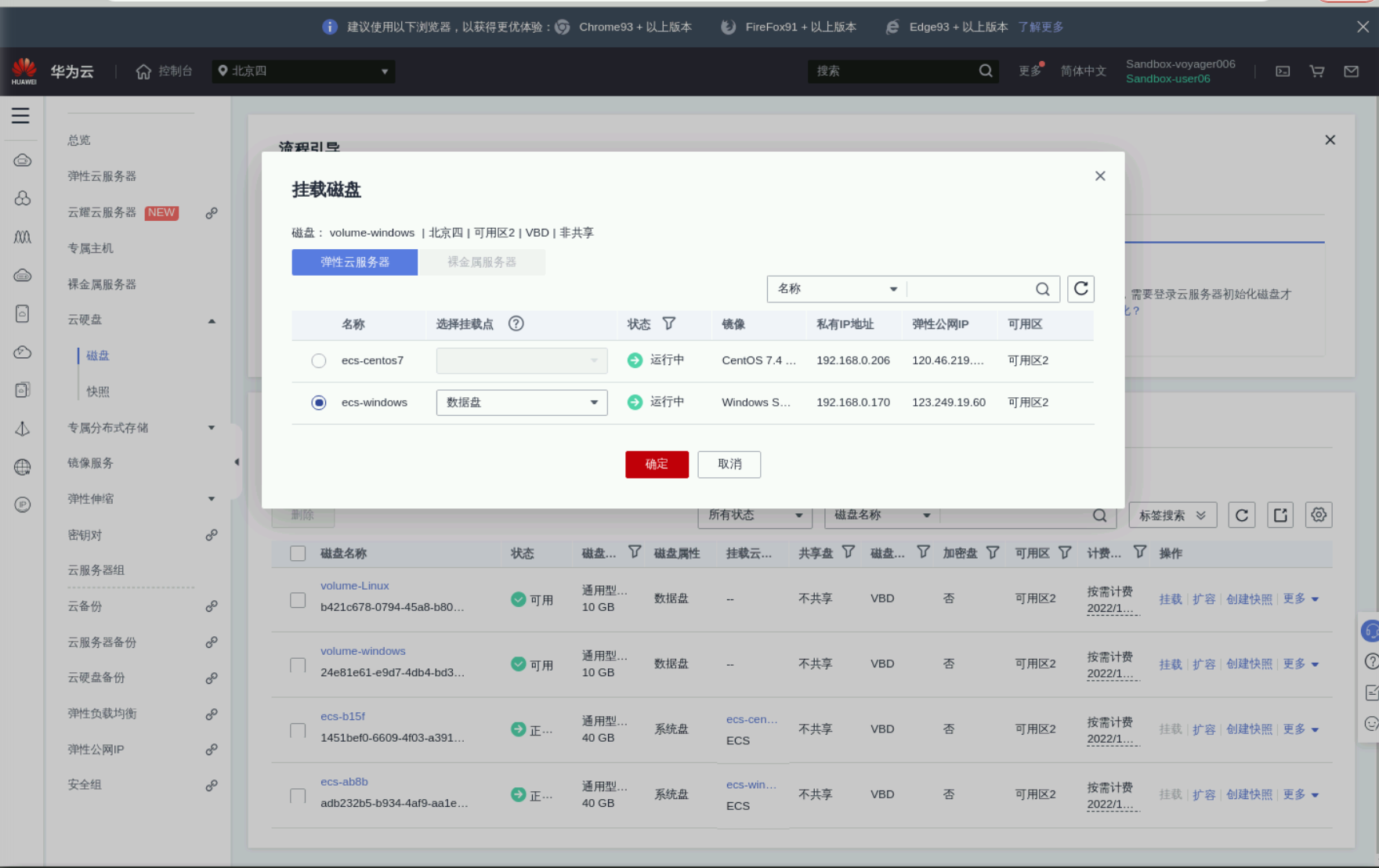
Task: Open the 了解更多 browser link
Action: tap(1041, 27)
